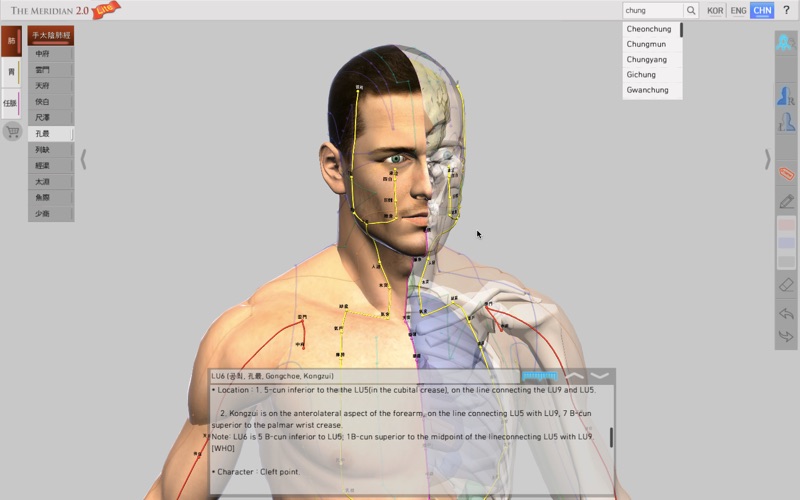This screenshot has width=800, height=500.
Task: Click the blue ruler icon in info panel
Action: tap(539, 376)
